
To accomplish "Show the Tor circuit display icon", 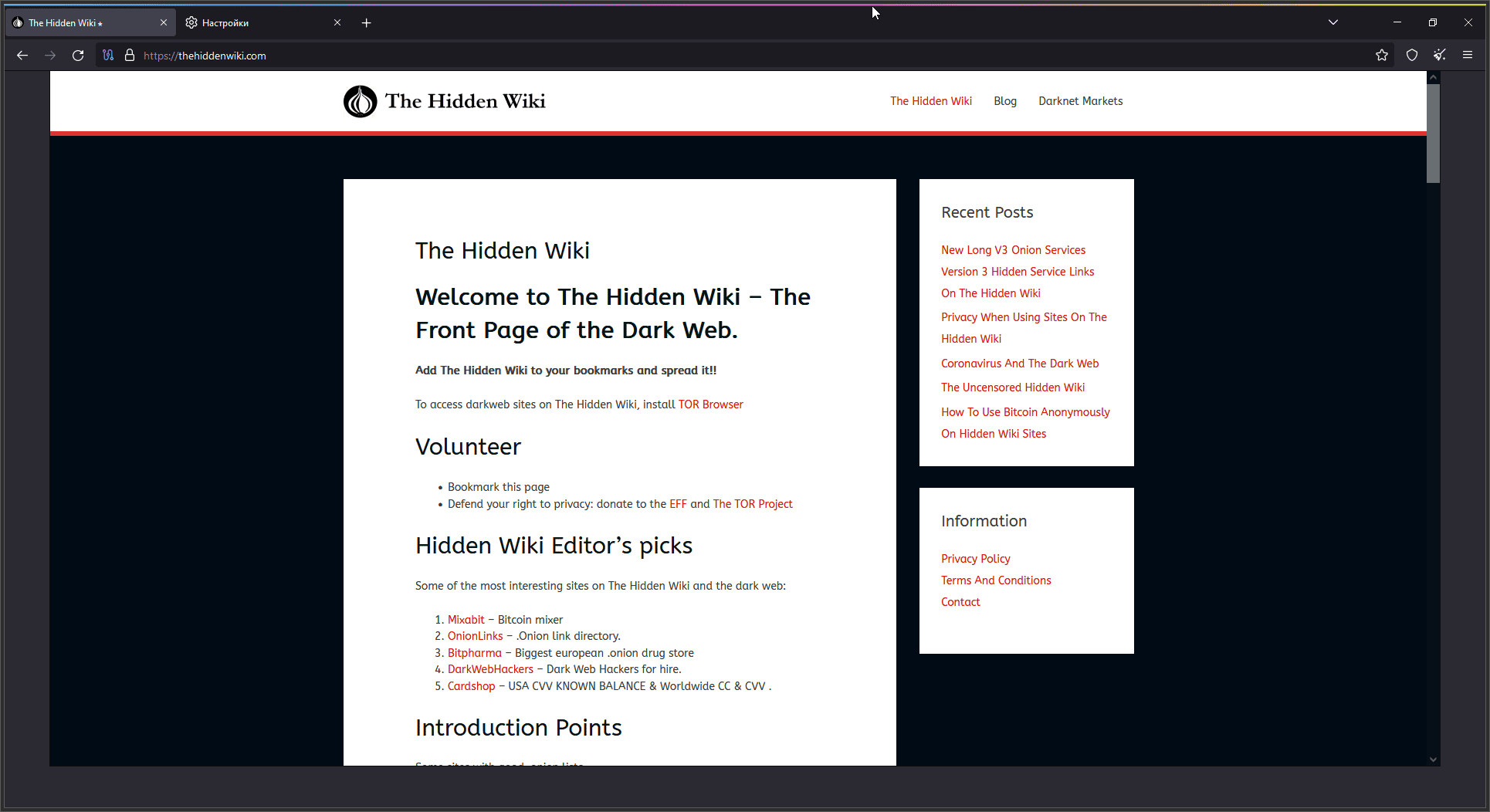I will coord(108,56).
